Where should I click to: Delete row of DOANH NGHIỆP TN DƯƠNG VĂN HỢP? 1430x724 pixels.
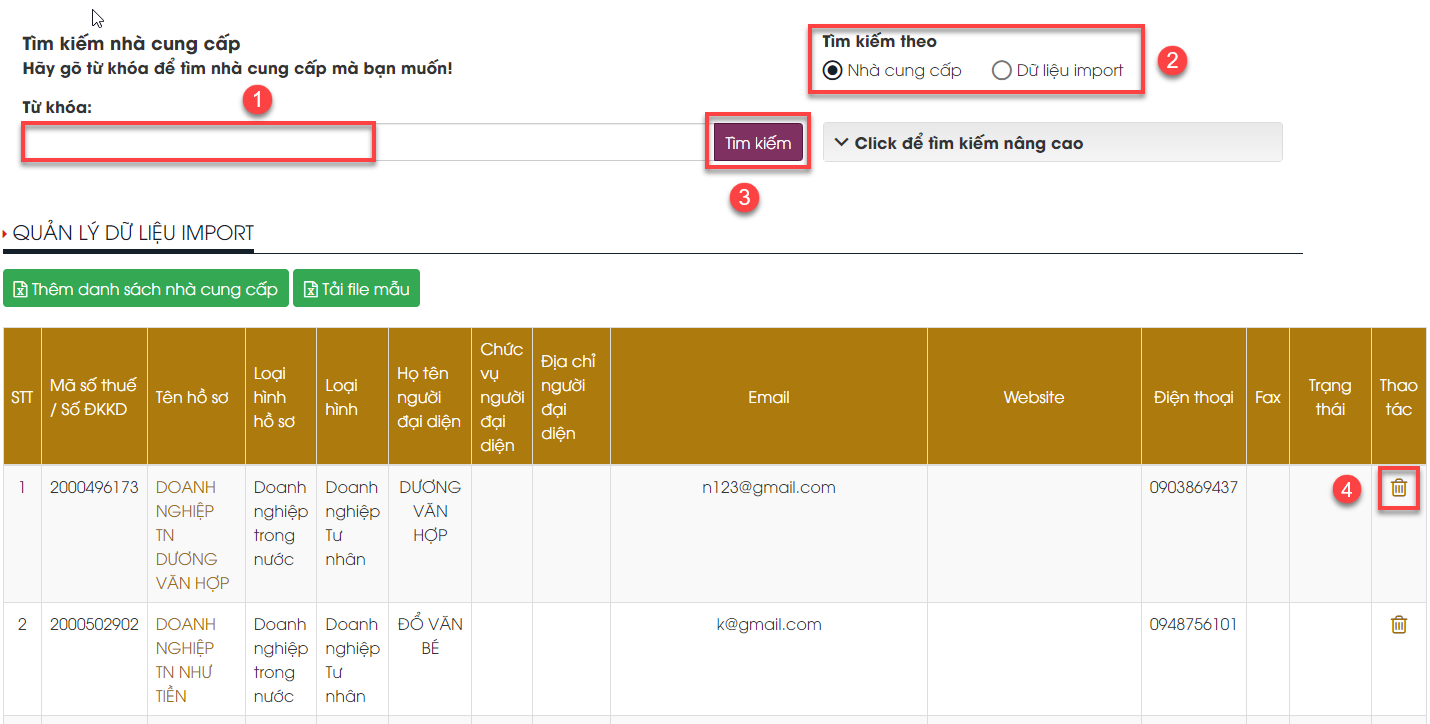coord(1399,488)
